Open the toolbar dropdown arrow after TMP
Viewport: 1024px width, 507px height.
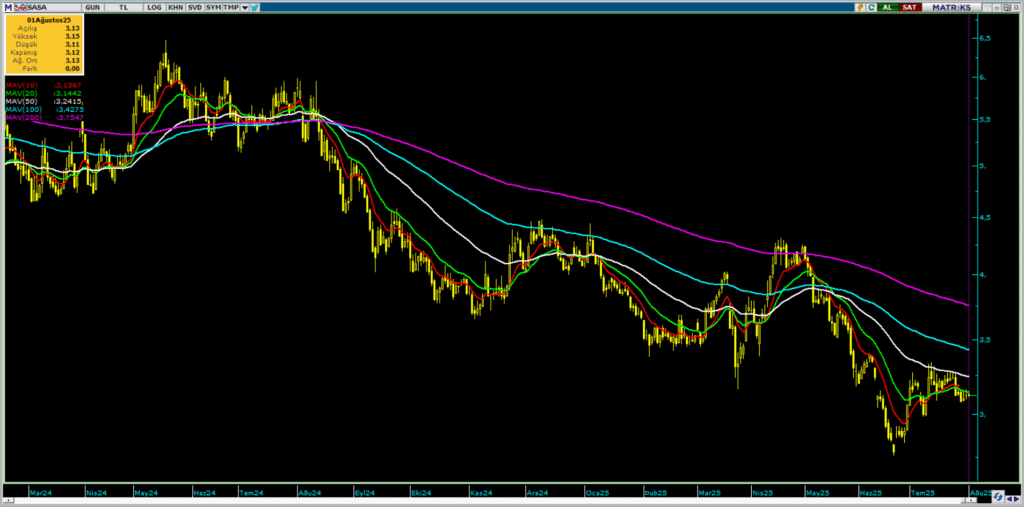(x=244, y=7)
